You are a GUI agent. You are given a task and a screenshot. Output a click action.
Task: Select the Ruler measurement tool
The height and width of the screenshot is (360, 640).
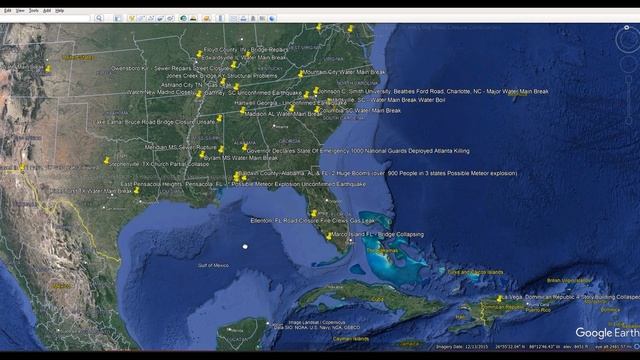pyautogui.click(x=220, y=18)
